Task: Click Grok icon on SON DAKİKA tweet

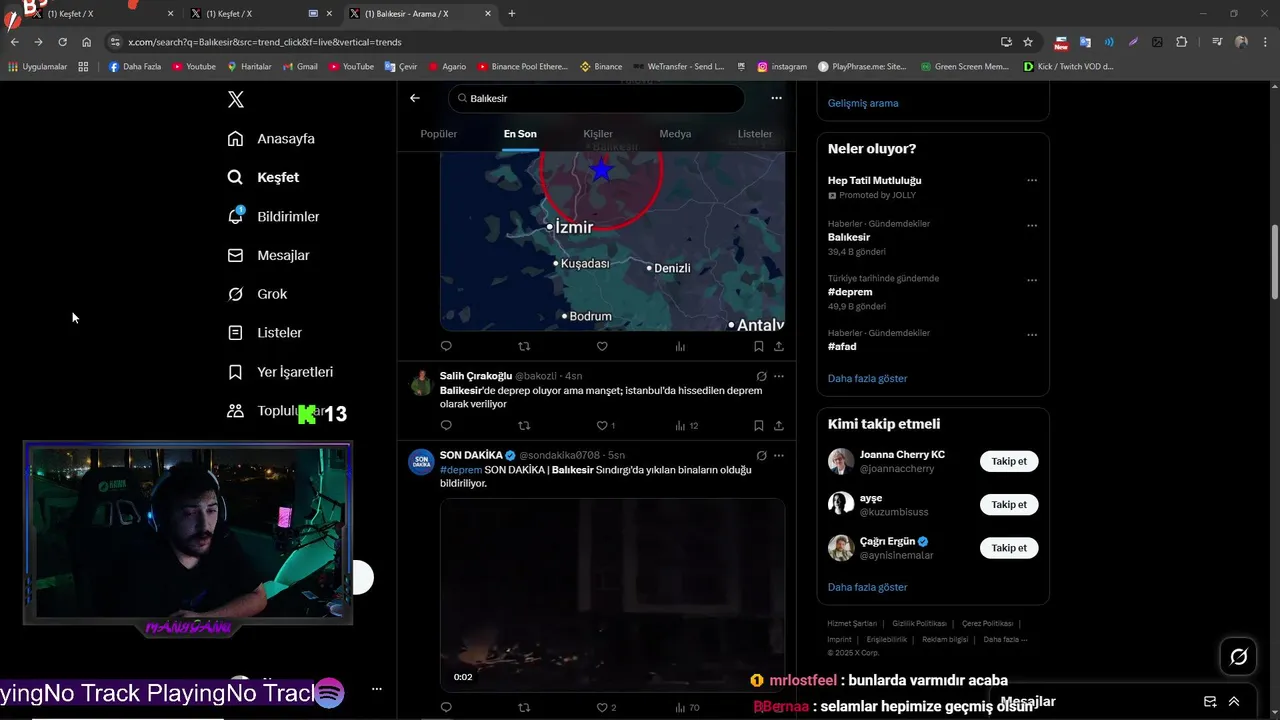Action: [761, 455]
